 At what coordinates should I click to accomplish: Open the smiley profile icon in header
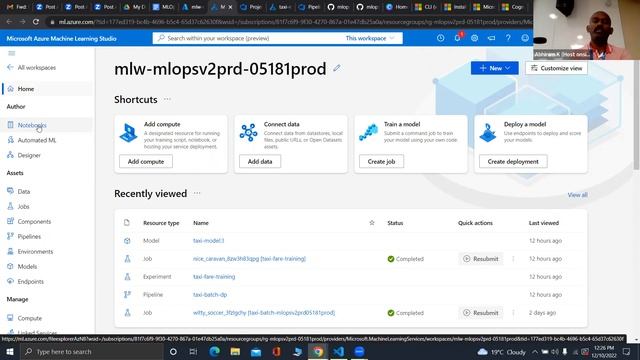click(x=525, y=38)
